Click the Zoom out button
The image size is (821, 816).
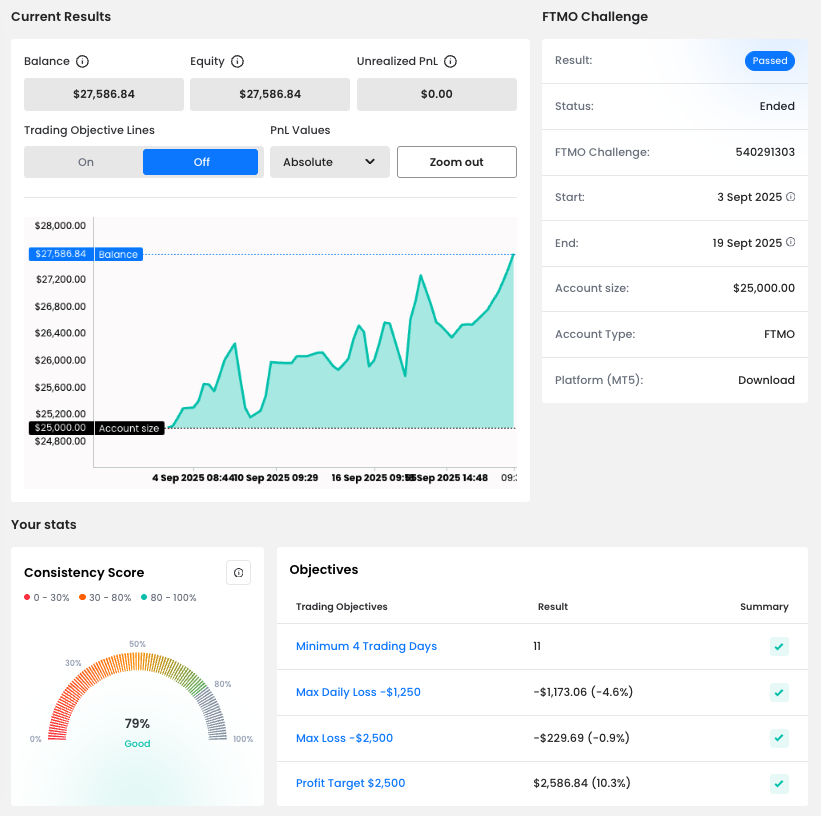(456, 162)
